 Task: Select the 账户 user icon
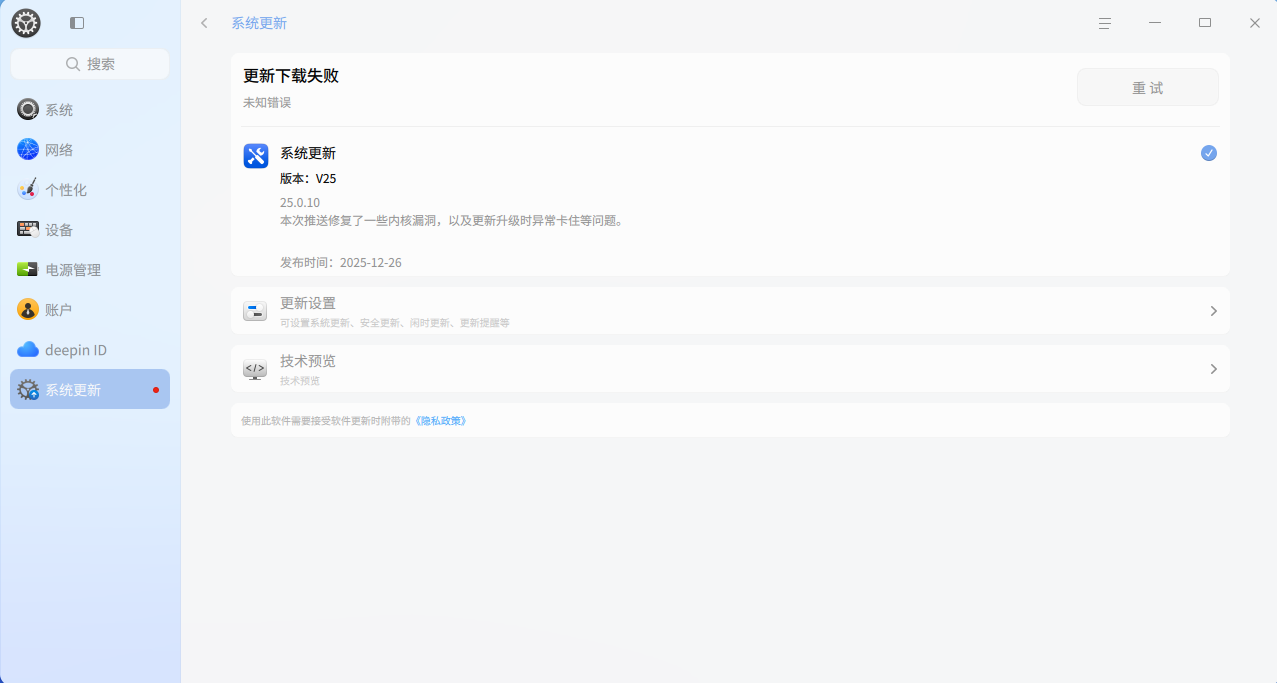28,310
